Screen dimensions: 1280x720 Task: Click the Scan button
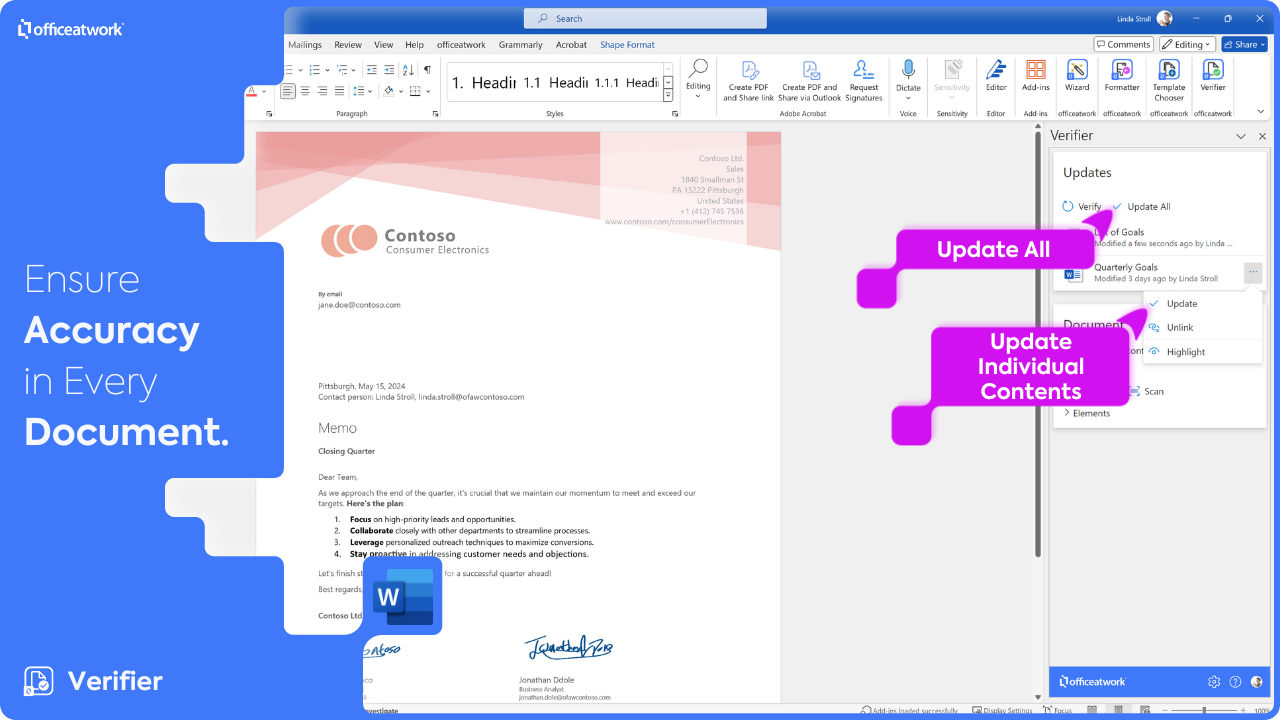(1147, 391)
